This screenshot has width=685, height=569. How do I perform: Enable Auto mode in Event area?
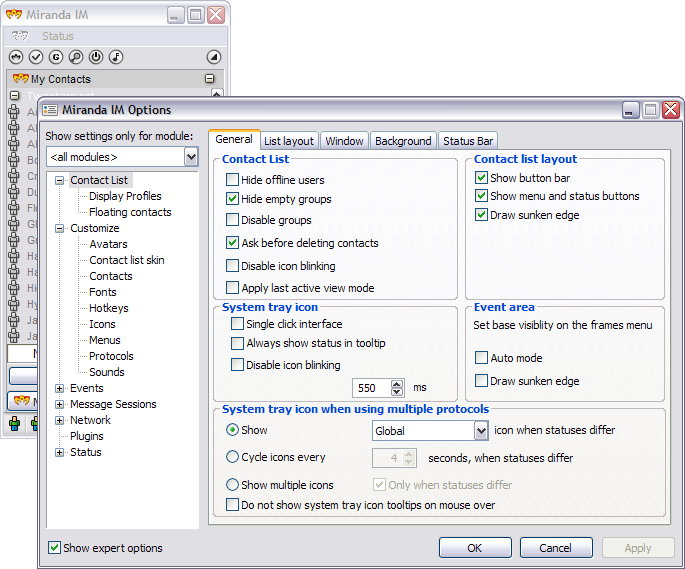481,357
